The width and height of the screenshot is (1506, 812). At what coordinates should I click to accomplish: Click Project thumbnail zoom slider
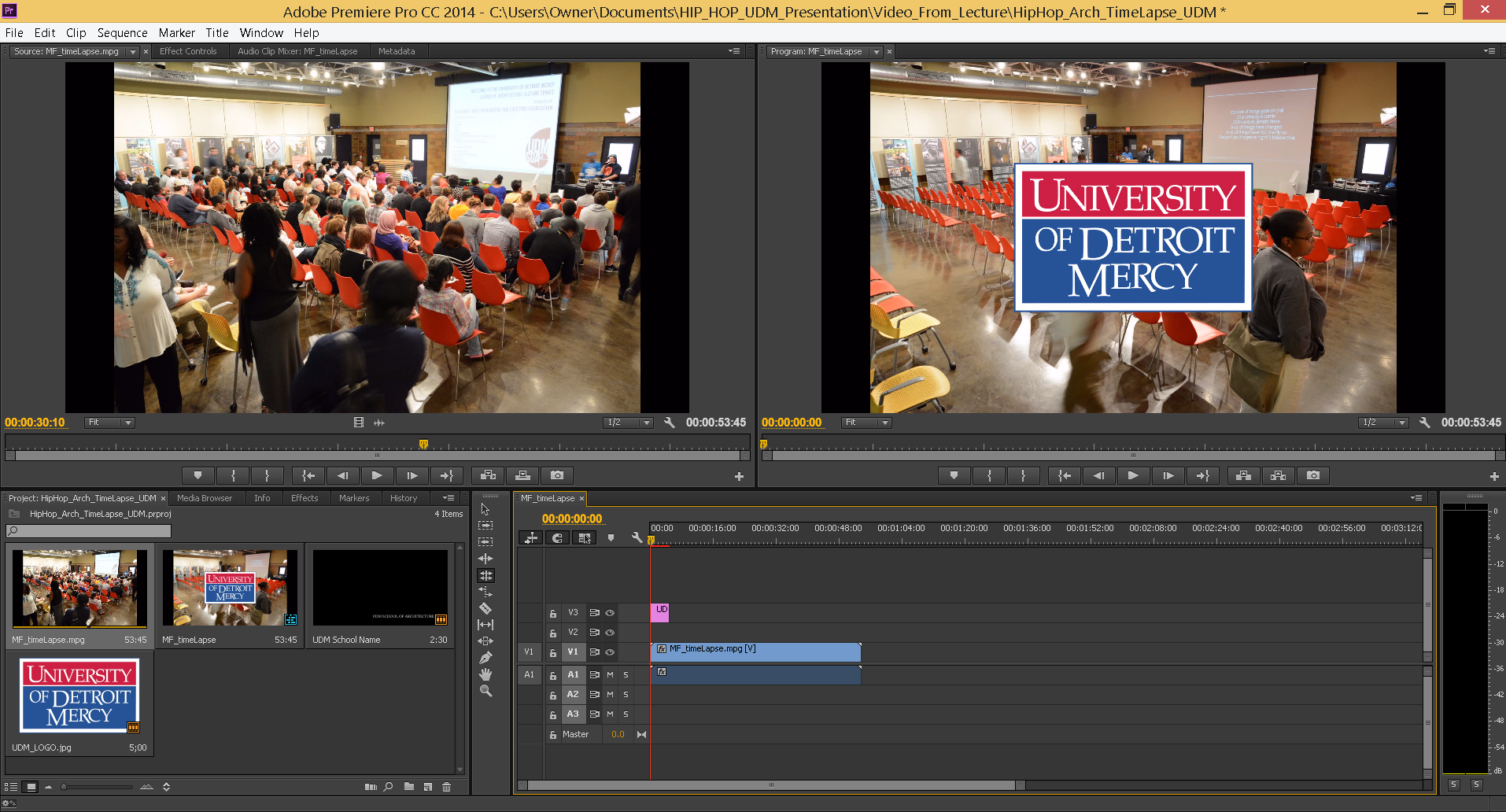pos(98,786)
